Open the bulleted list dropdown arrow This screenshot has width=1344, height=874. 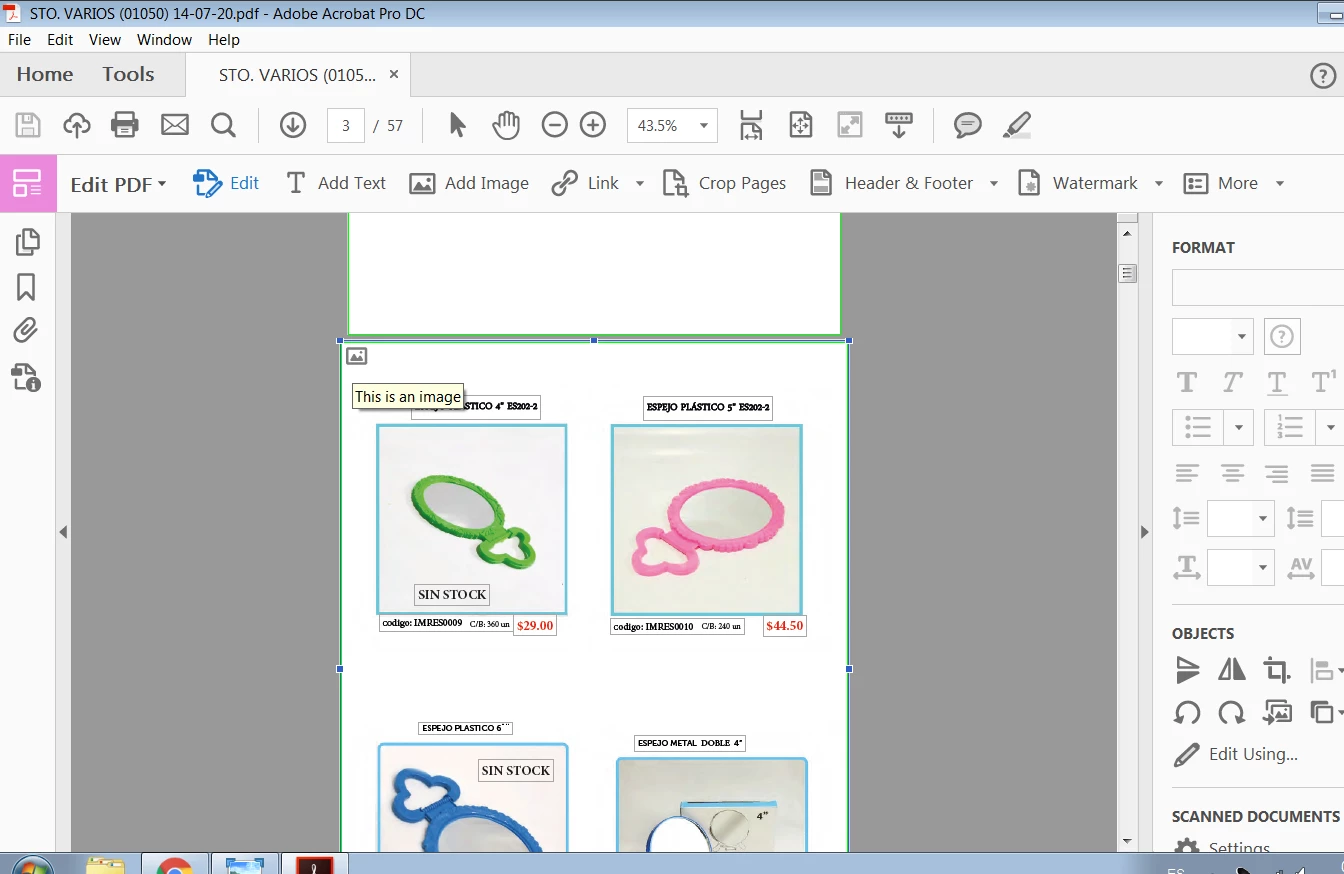tap(1238, 428)
